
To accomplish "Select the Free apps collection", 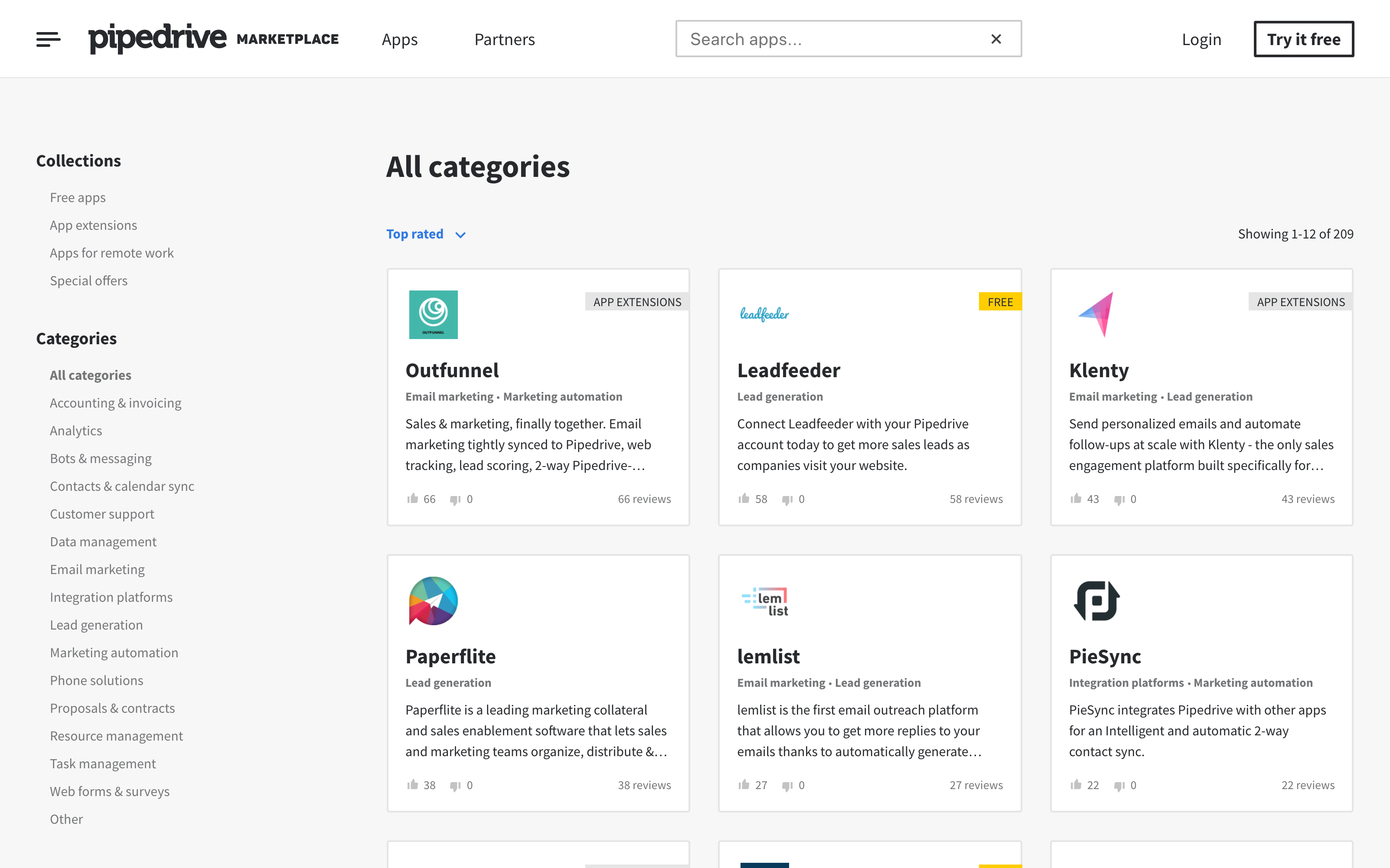I will [x=78, y=197].
